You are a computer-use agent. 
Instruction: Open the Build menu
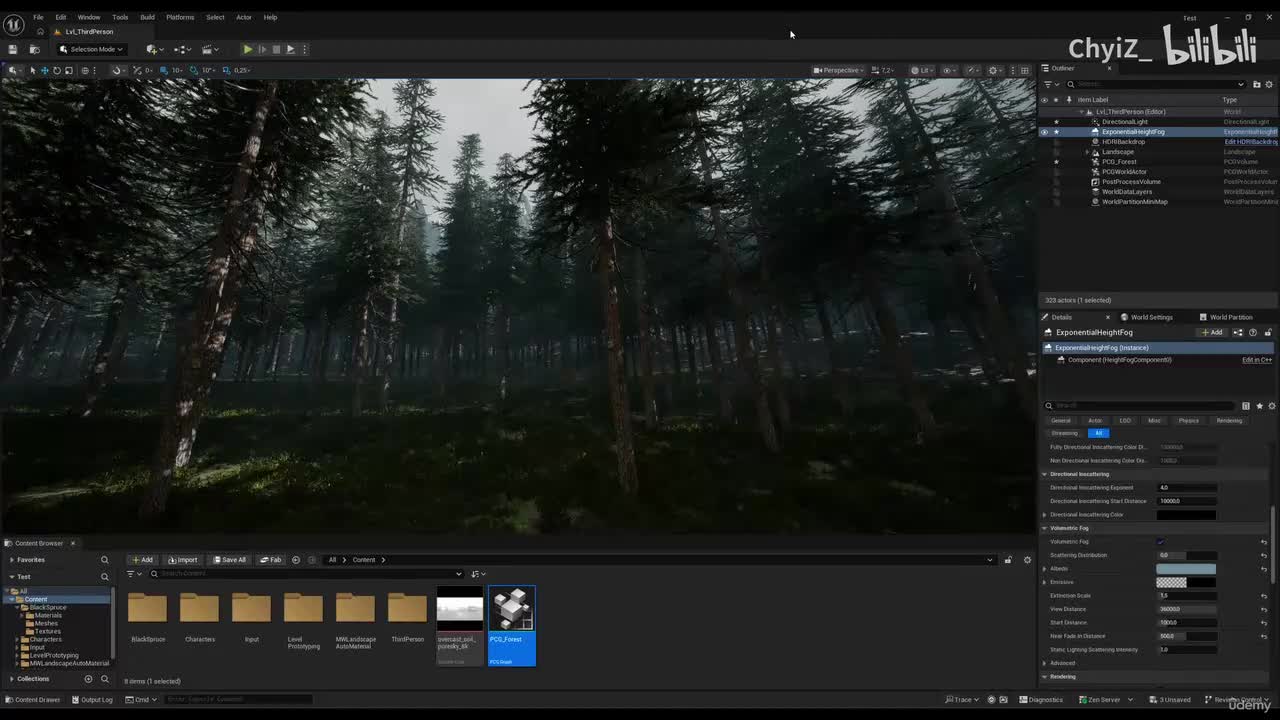point(147,17)
